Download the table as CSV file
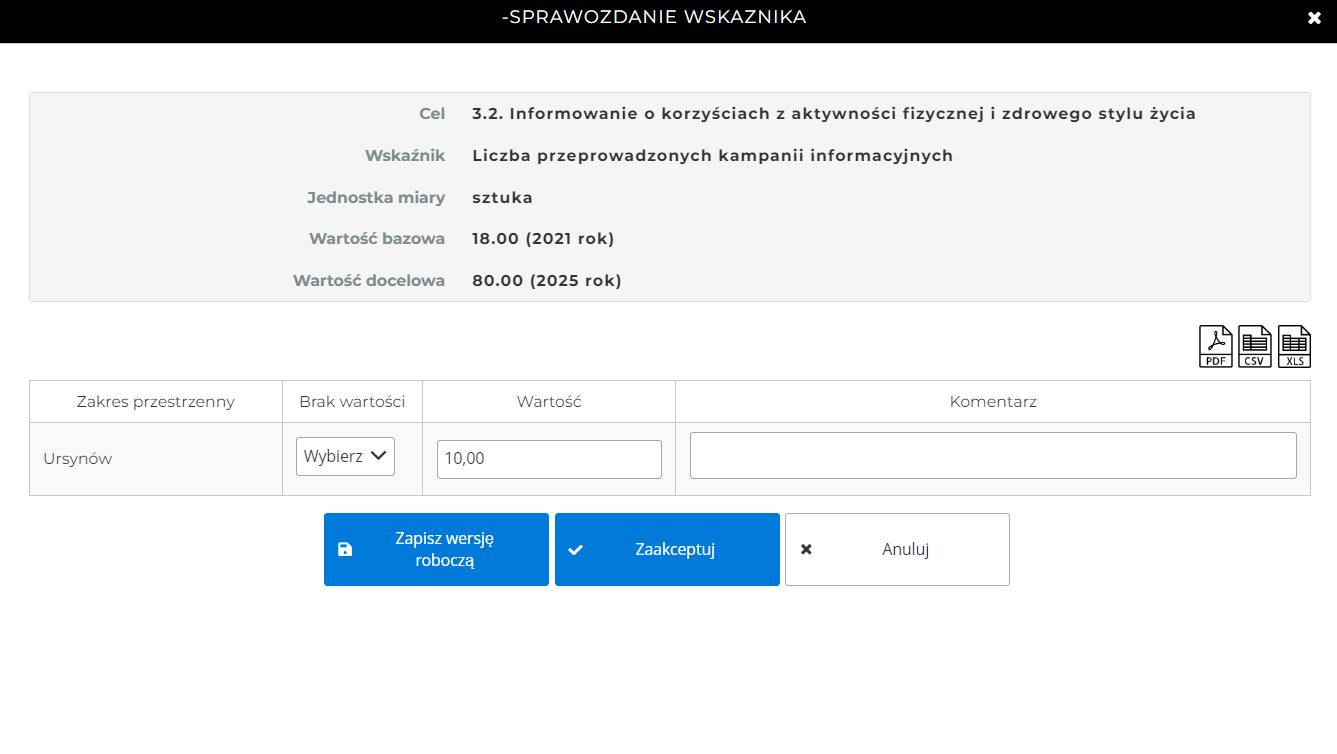This screenshot has height=754, width=1337. point(1255,347)
